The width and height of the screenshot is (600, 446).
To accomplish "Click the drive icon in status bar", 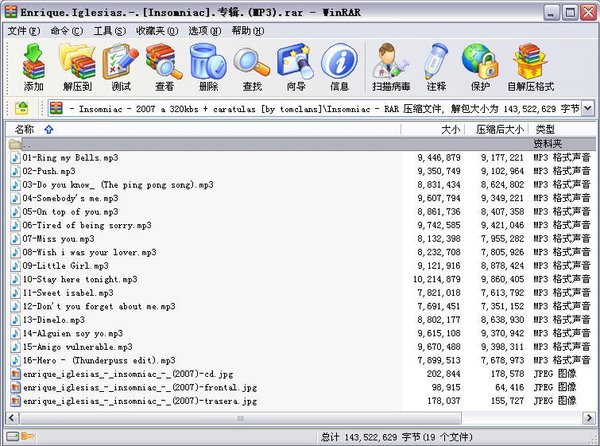I will coord(13,436).
